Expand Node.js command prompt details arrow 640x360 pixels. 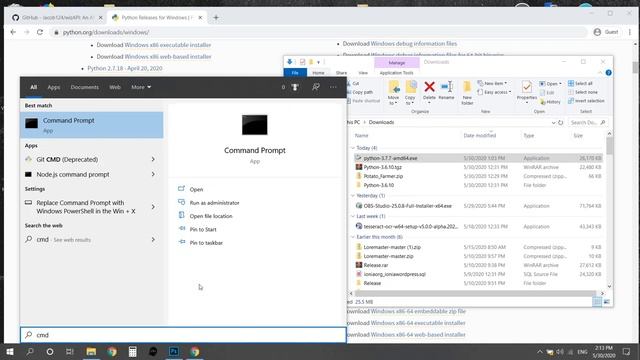coord(153,174)
